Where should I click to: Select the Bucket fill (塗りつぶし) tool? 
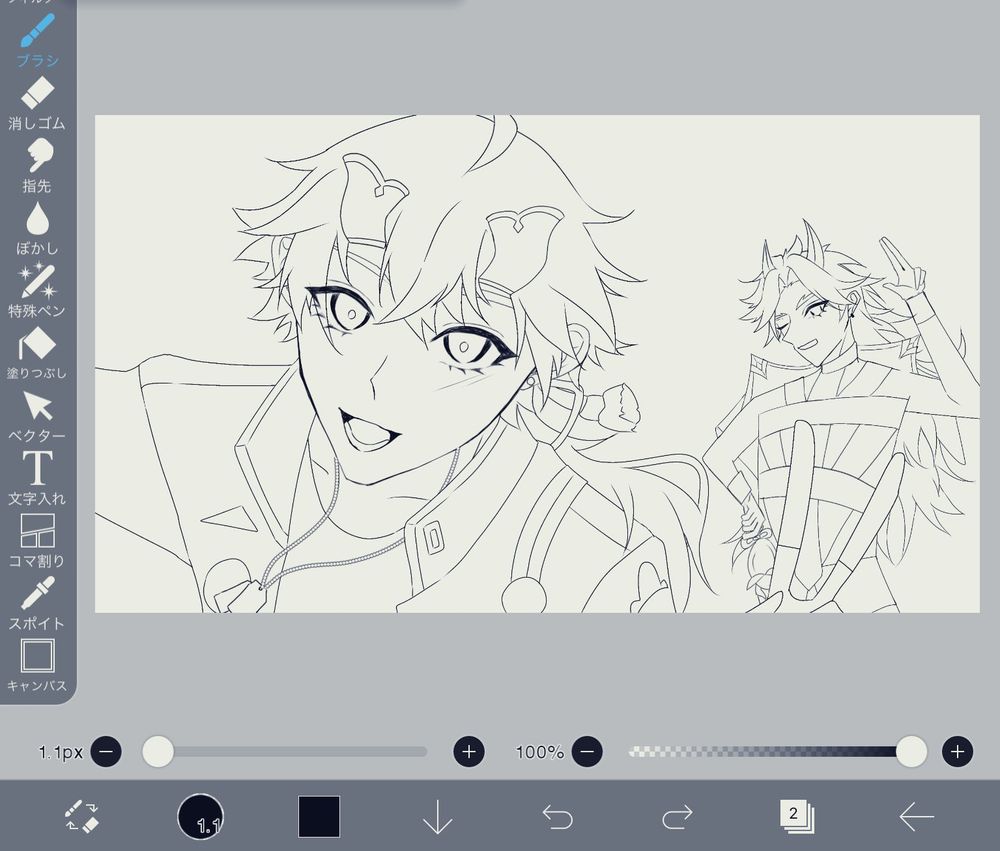[x=37, y=354]
